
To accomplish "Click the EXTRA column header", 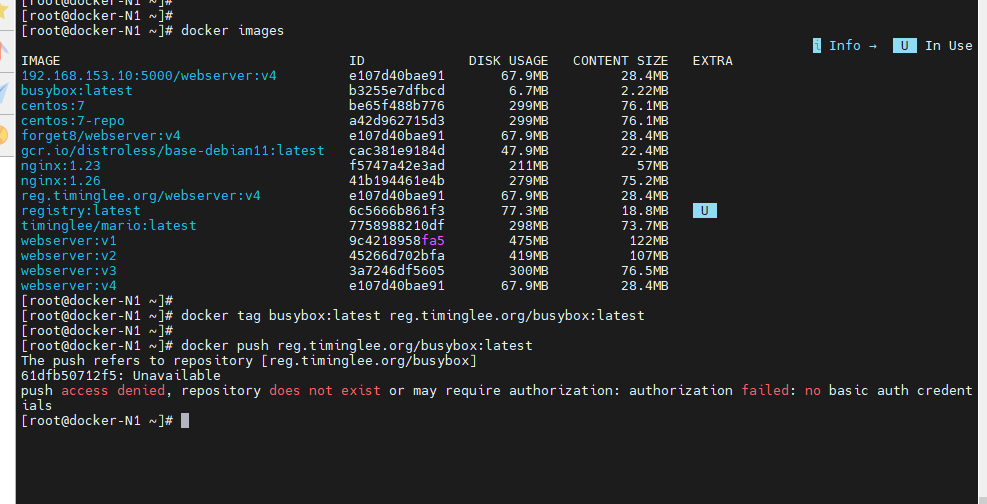I will [713, 60].
